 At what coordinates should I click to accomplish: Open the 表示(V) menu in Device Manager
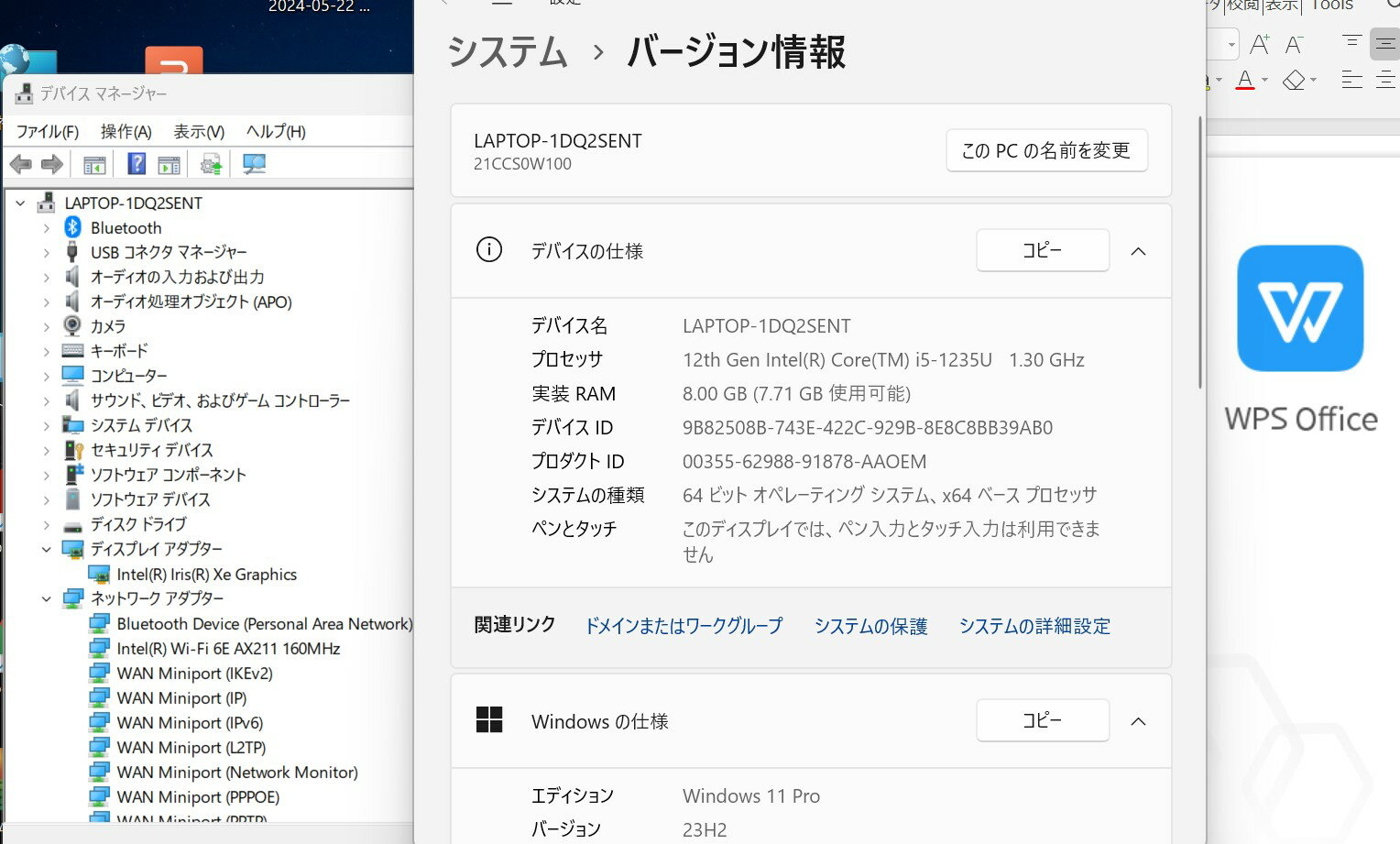(199, 131)
